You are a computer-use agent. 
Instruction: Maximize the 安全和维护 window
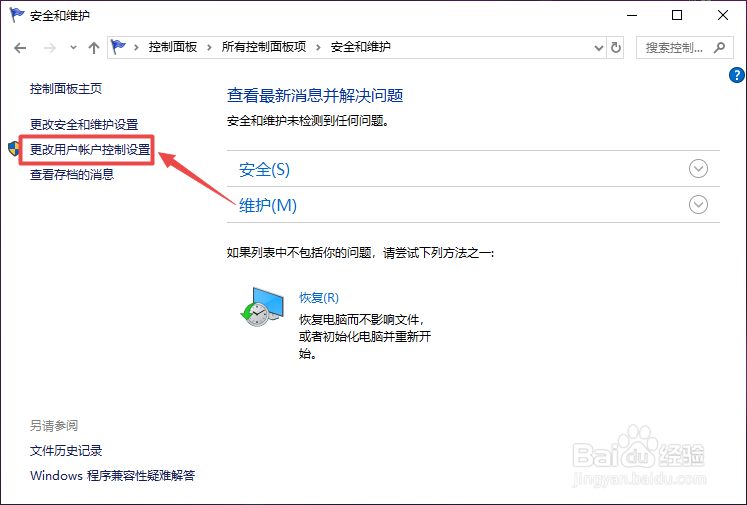tap(676, 15)
